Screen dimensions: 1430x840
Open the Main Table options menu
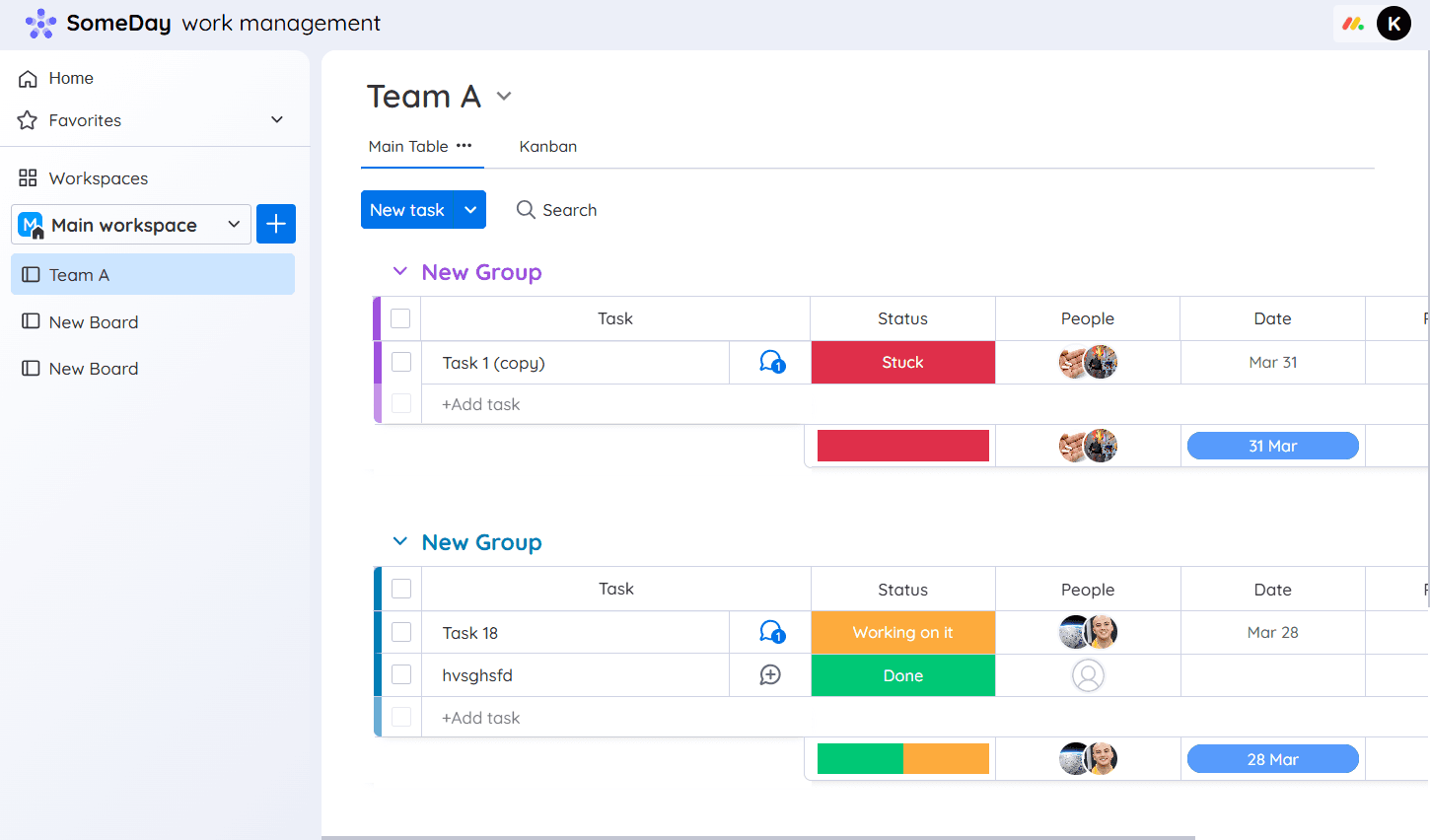click(x=464, y=146)
